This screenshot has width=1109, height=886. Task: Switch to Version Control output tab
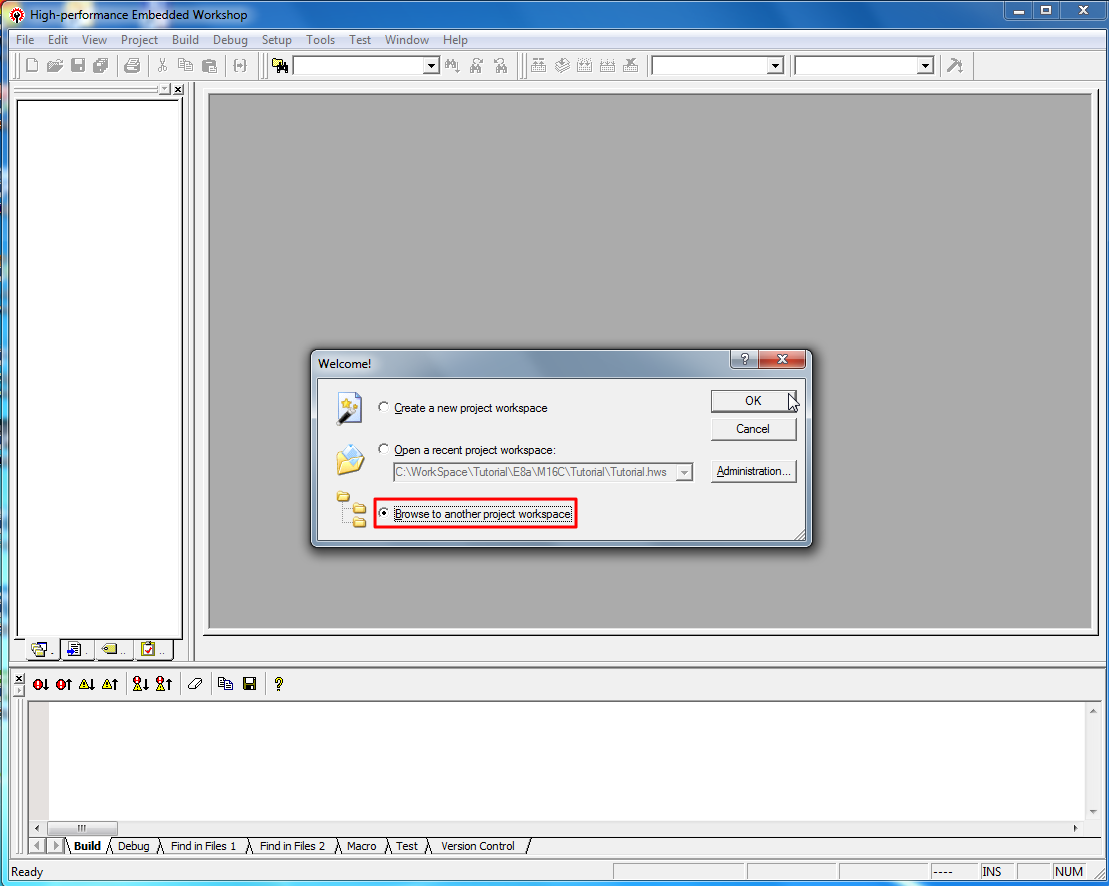tap(477, 846)
